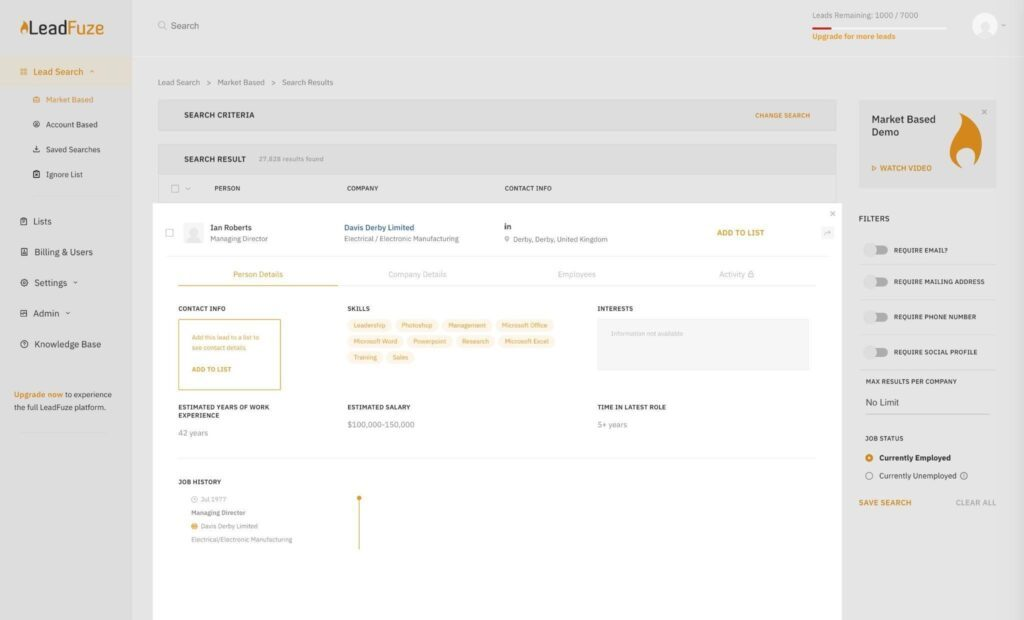Enable the Require Email filter

(x=878, y=247)
